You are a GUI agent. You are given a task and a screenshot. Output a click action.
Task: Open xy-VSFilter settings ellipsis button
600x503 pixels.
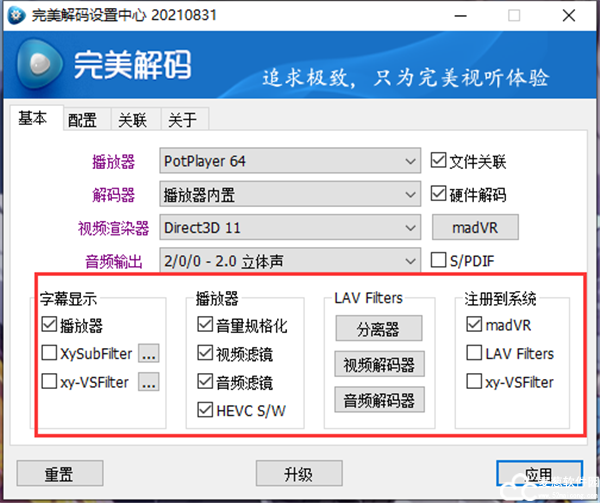pyautogui.click(x=149, y=382)
